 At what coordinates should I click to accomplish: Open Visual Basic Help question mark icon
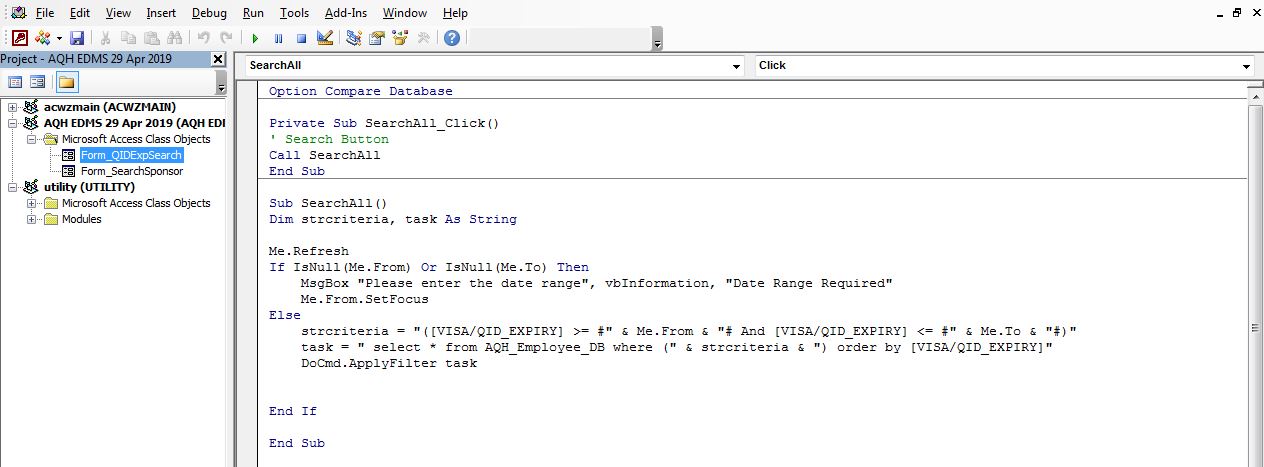point(452,38)
